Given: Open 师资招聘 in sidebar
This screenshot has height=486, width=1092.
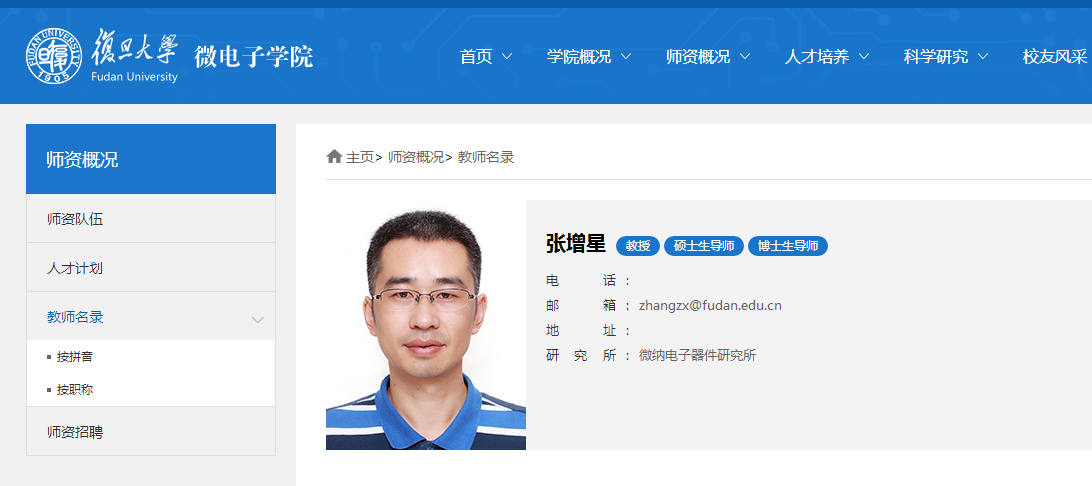Looking at the screenshot, I should click(151, 432).
